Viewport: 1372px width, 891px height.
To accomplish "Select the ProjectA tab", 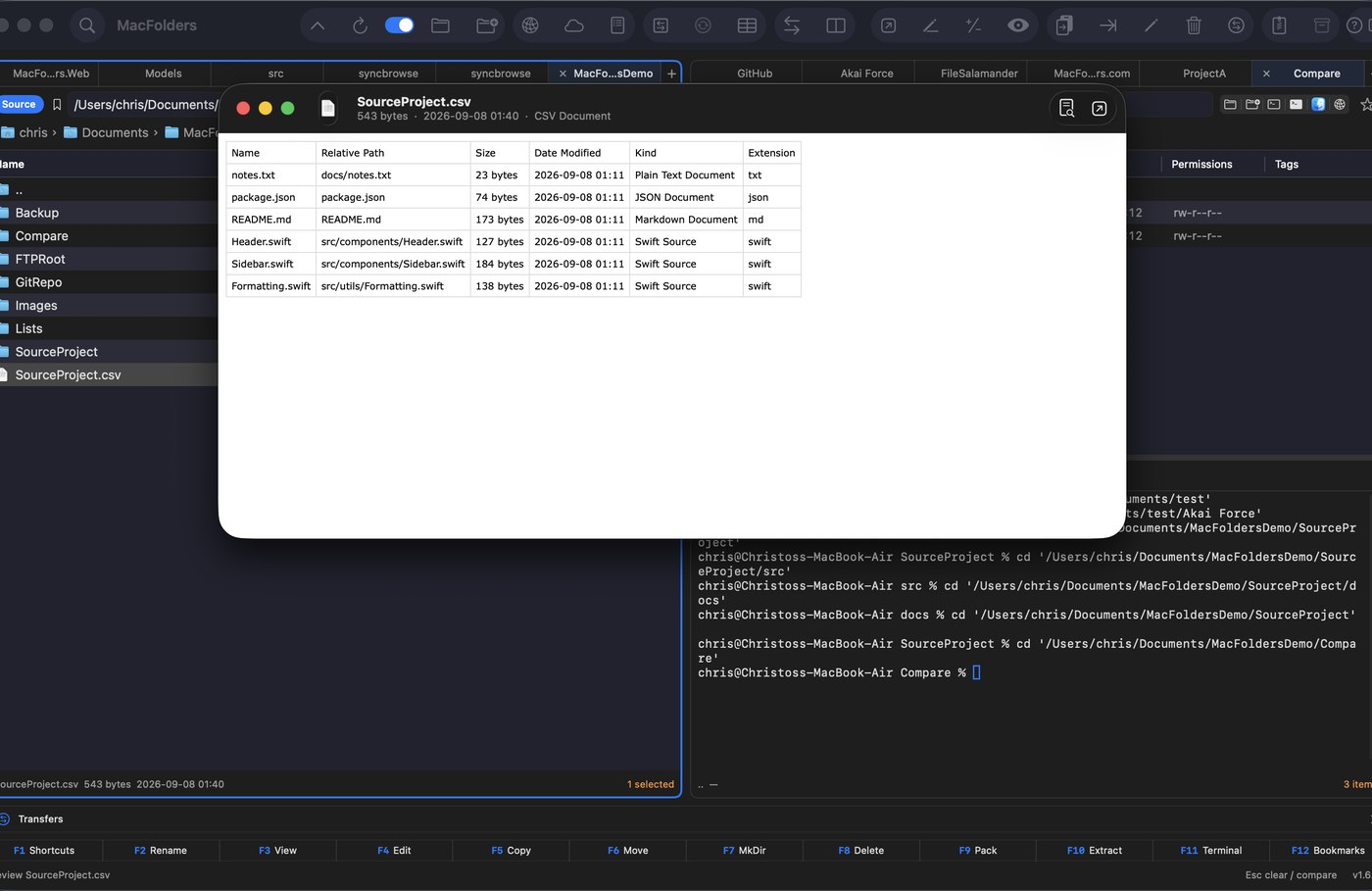I will tap(1203, 74).
